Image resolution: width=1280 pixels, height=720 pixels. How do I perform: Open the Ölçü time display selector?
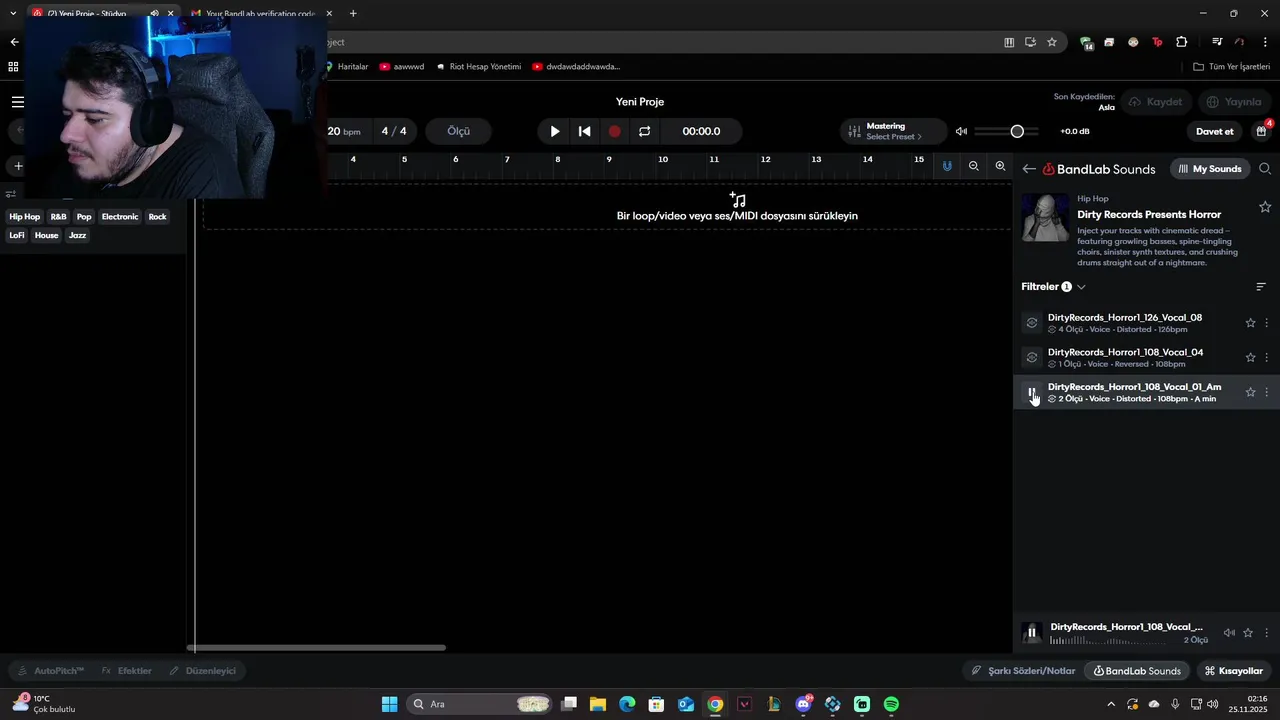click(458, 131)
